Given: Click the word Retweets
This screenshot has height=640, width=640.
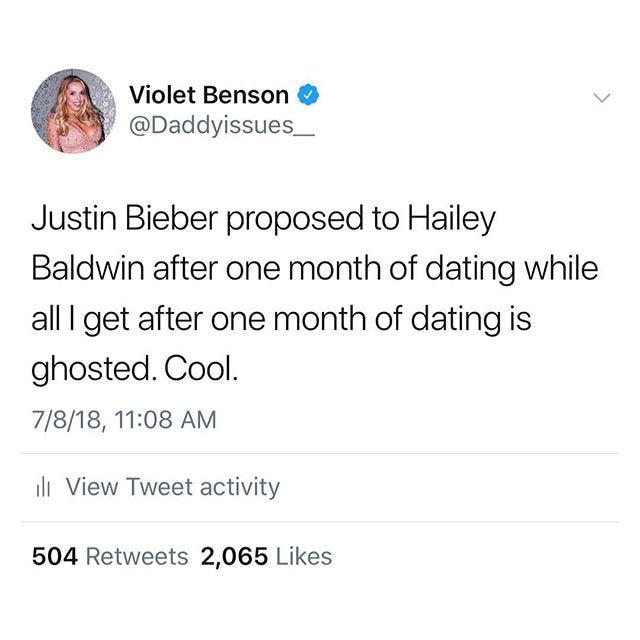Looking at the screenshot, I should pos(138,557).
